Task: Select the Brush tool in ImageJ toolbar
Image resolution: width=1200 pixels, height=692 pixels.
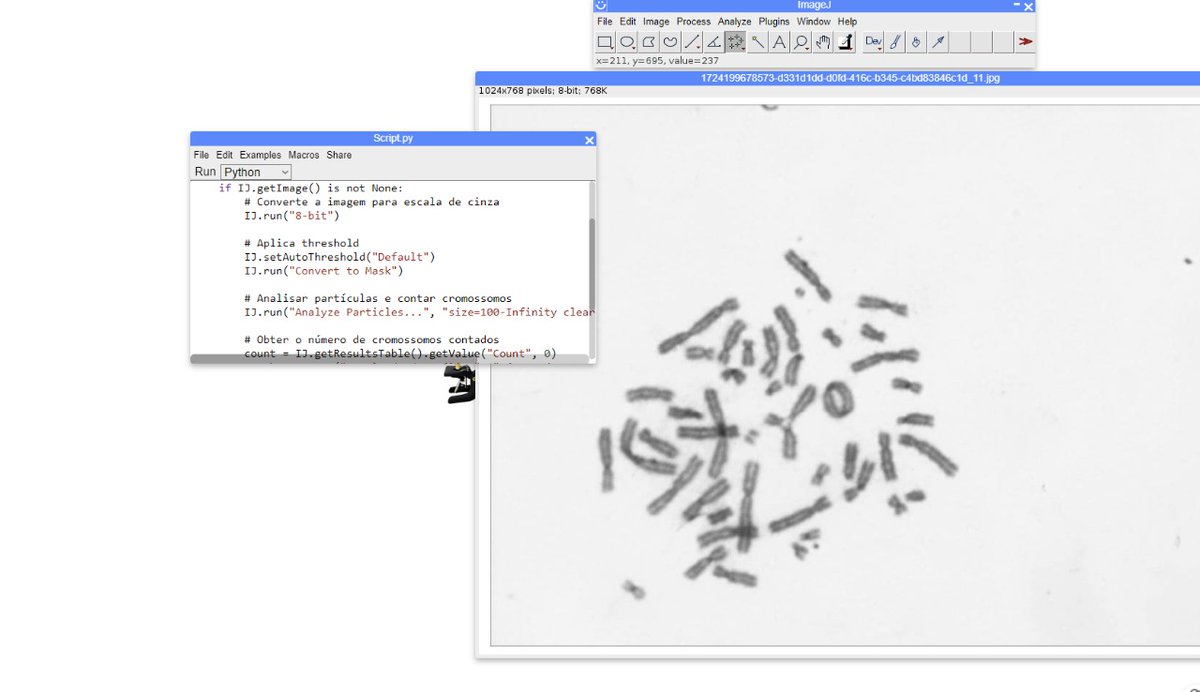Action: pyautogui.click(x=895, y=42)
